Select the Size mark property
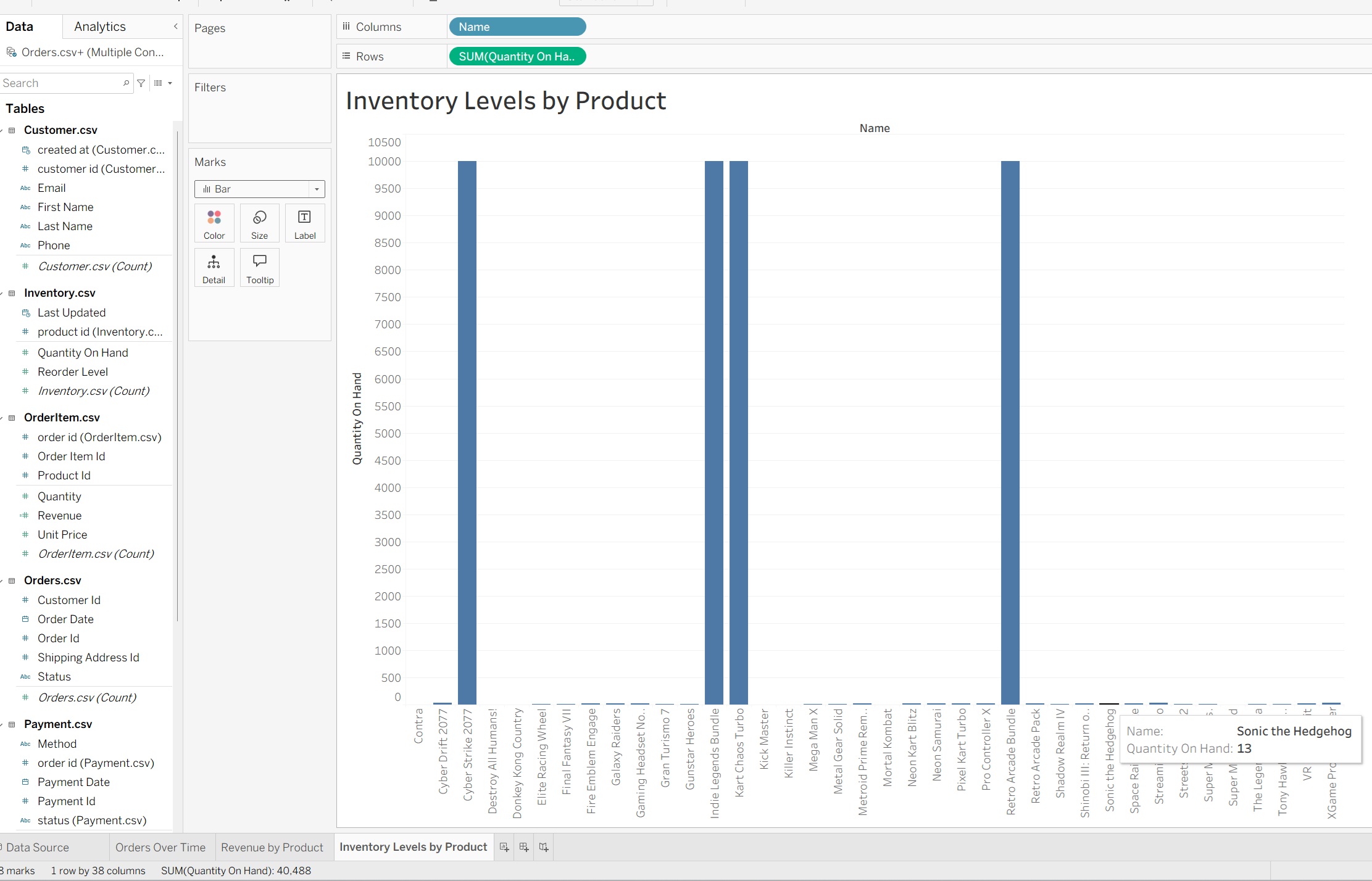Screen dimensions: 1372x881 coord(259,223)
